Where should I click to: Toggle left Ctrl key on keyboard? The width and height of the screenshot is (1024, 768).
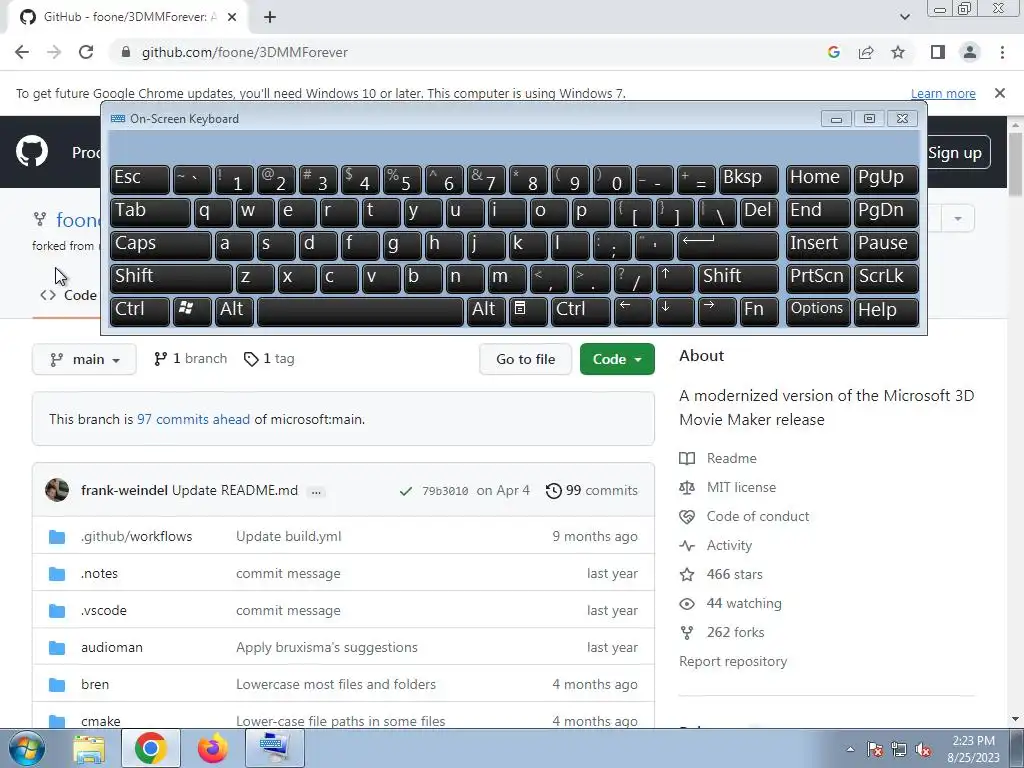tap(140, 310)
